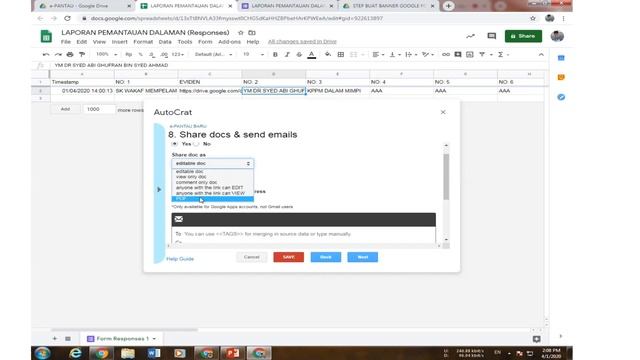
Task: Switch to the Form Responses 1 sheet tab
Action: (121, 339)
